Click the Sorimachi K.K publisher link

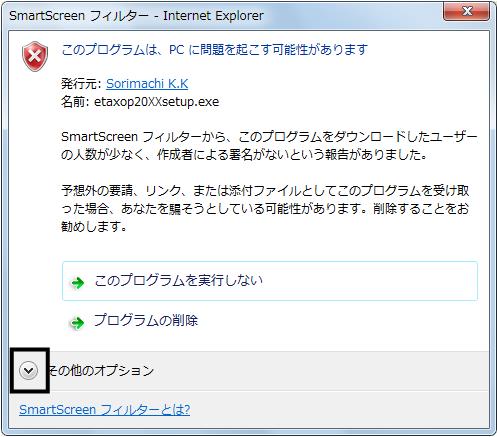click(x=147, y=83)
